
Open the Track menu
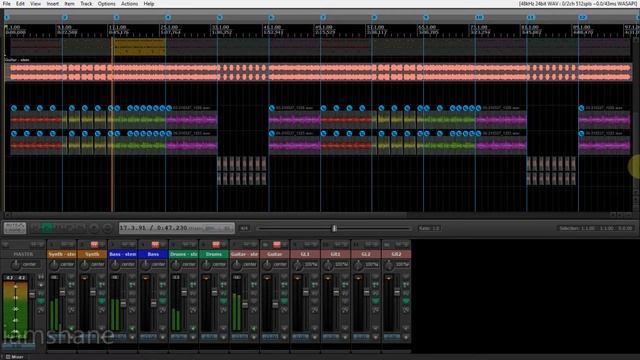coord(86,4)
